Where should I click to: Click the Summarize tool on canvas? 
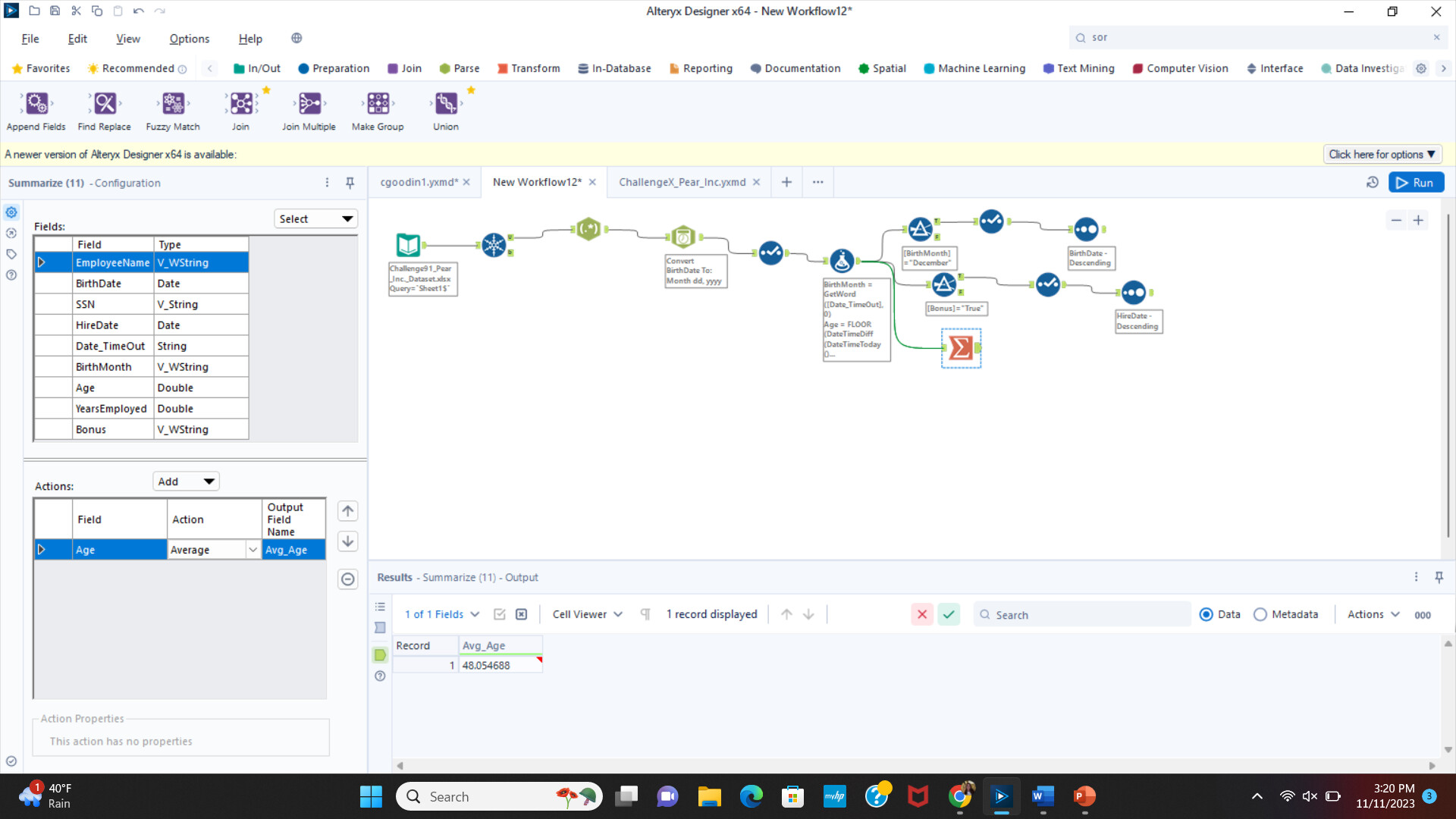pos(961,348)
